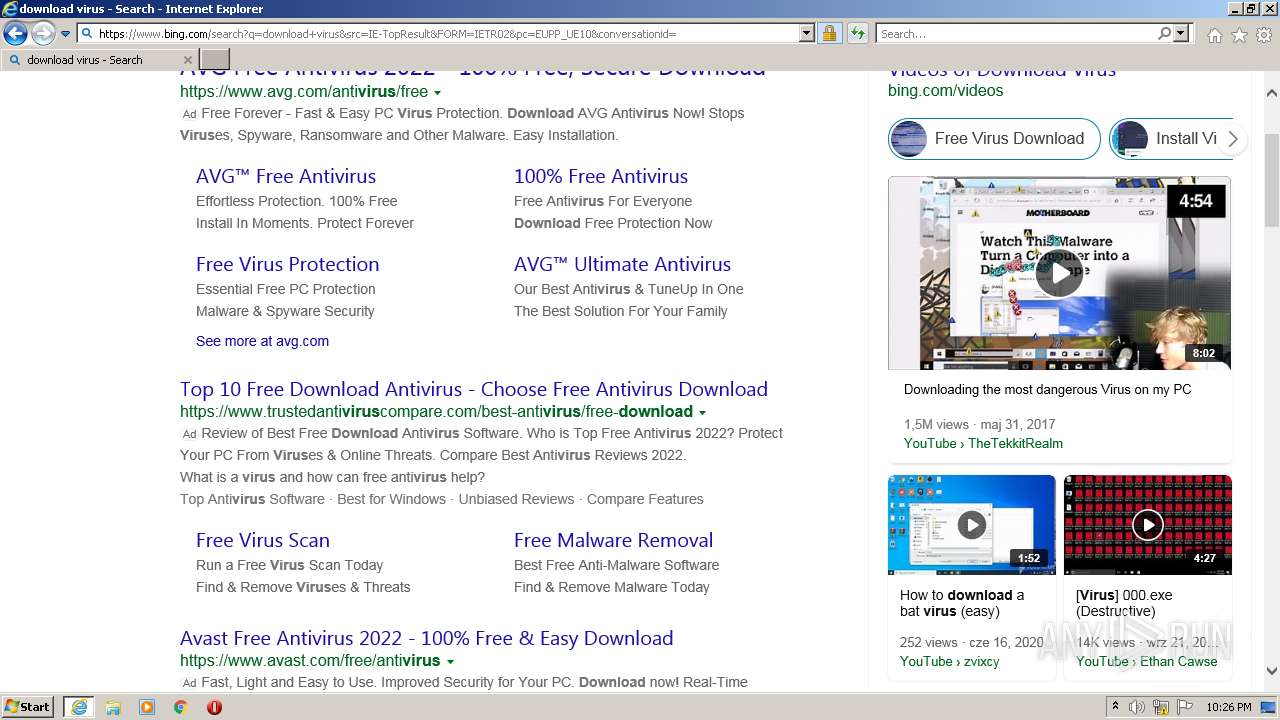1280x720 pixels.
Task: Click the volume speaker tray icon
Action: (1137, 707)
